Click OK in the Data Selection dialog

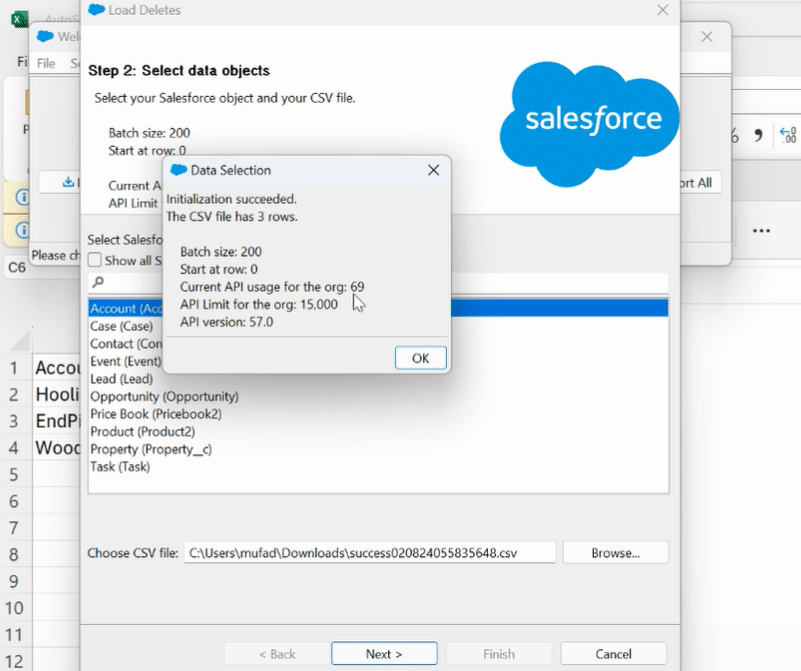click(x=420, y=358)
